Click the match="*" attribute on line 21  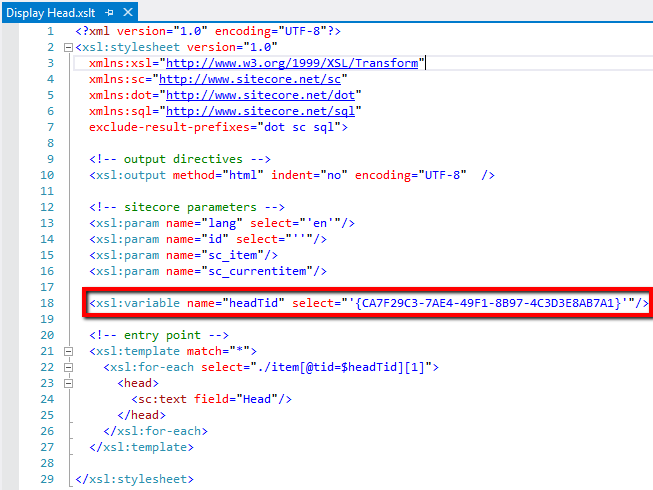(x=218, y=351)
